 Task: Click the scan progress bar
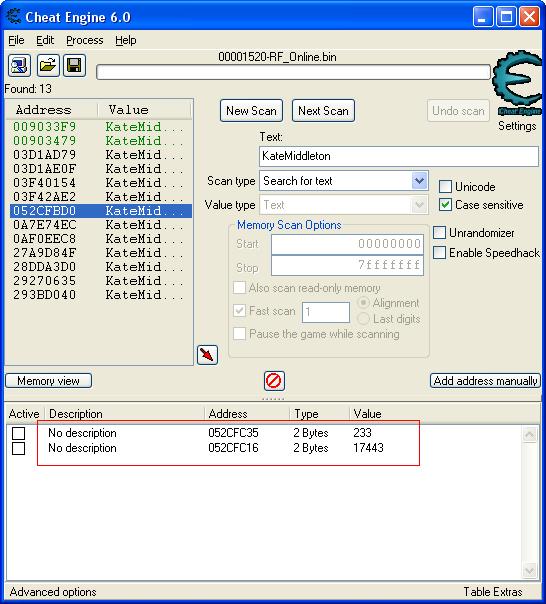coord(293,72)
